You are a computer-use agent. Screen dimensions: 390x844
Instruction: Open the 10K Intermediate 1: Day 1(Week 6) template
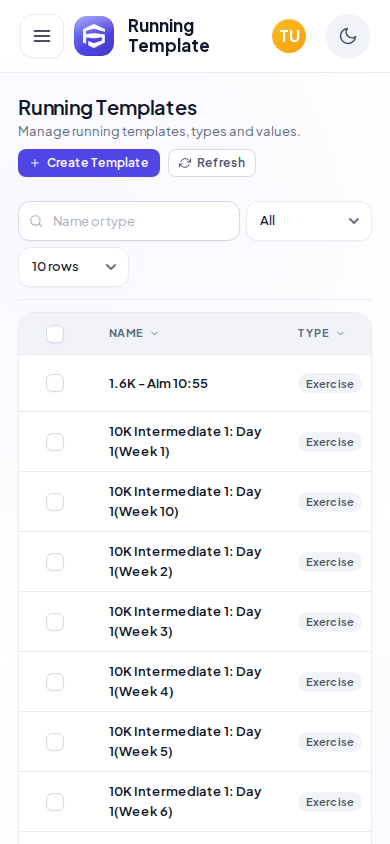(x=185, y=801)
